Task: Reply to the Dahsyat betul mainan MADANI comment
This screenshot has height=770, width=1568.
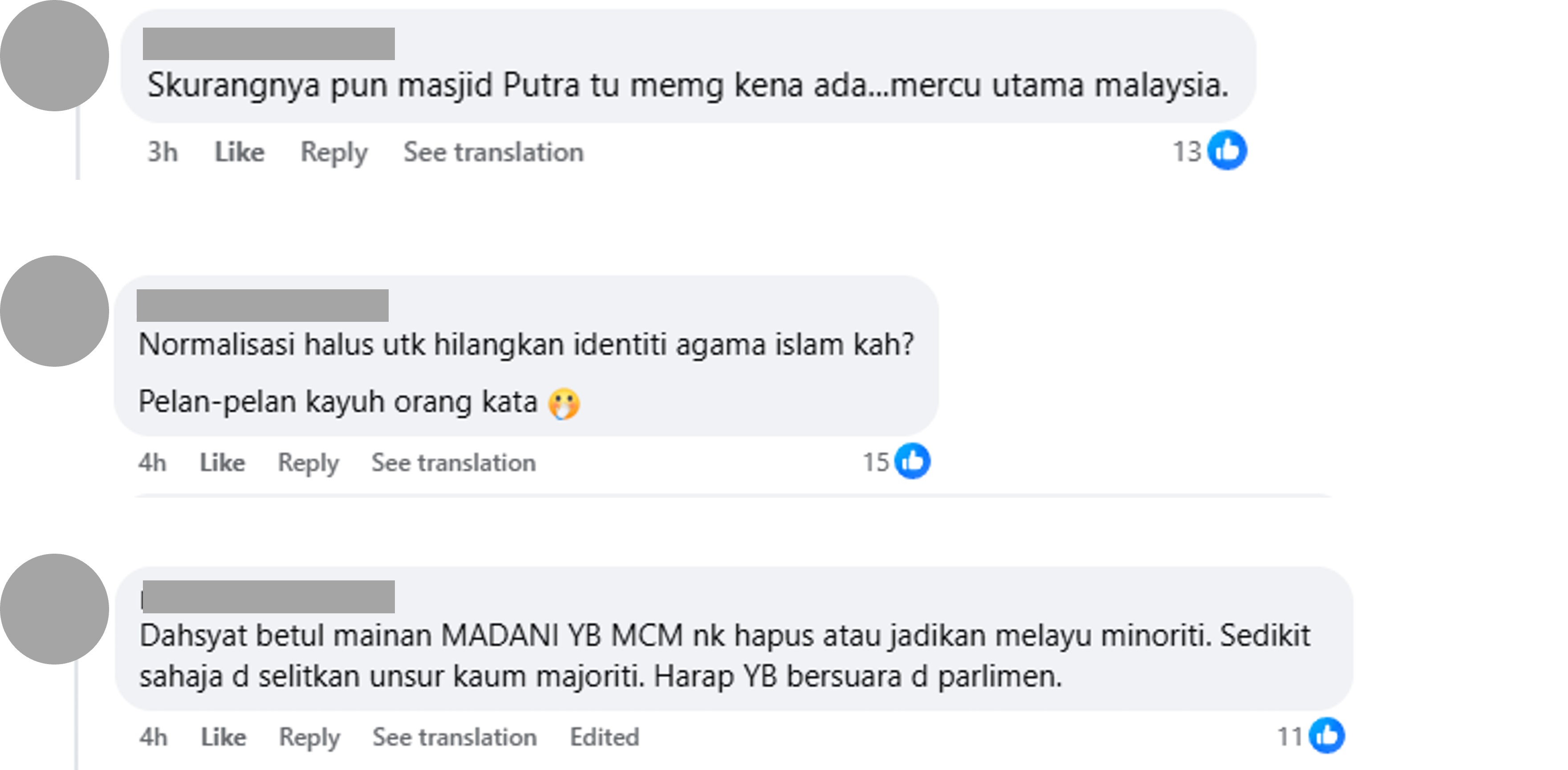Action: point(309,737)
